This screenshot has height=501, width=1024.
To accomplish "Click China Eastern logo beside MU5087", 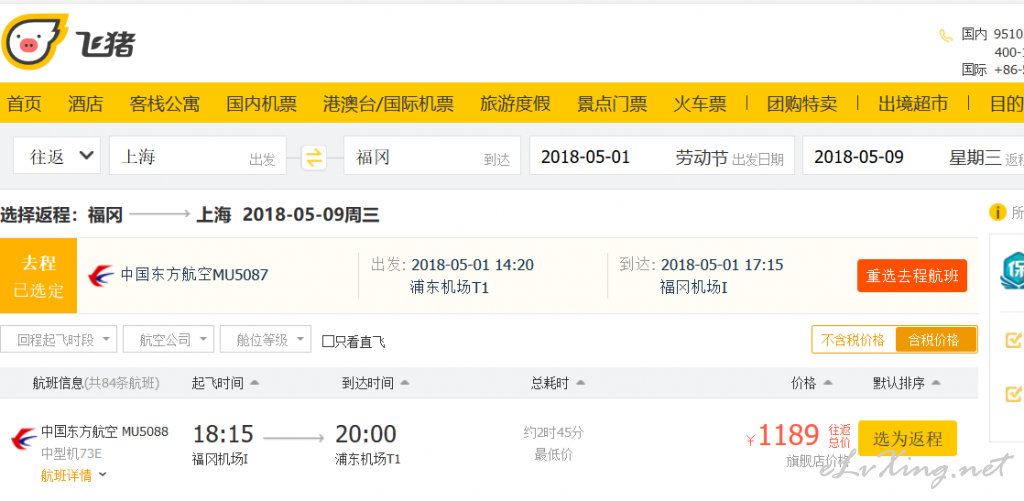I will pyautogui.click(x=101, y=276).
